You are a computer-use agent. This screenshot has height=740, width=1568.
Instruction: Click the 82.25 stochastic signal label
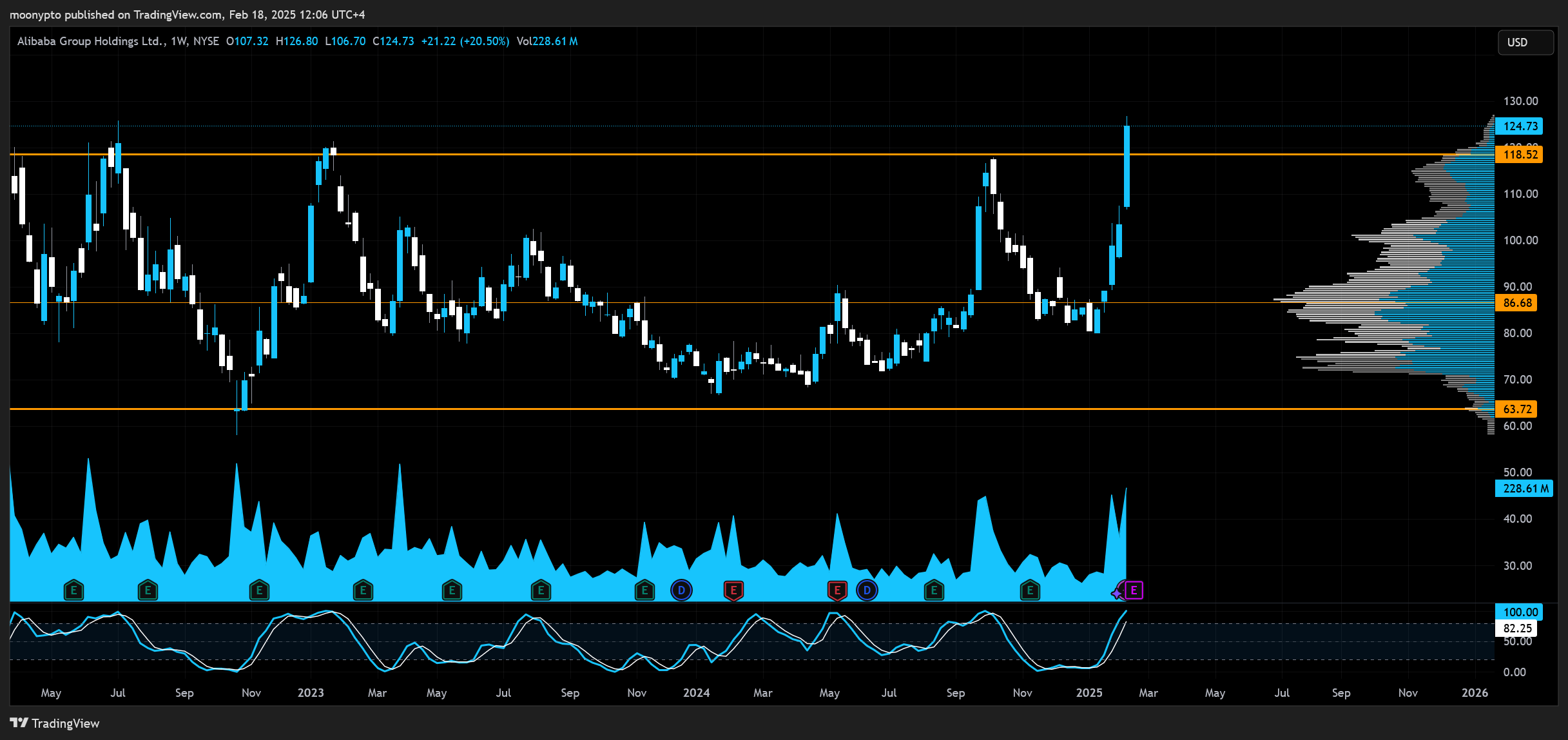[1516, 628]
